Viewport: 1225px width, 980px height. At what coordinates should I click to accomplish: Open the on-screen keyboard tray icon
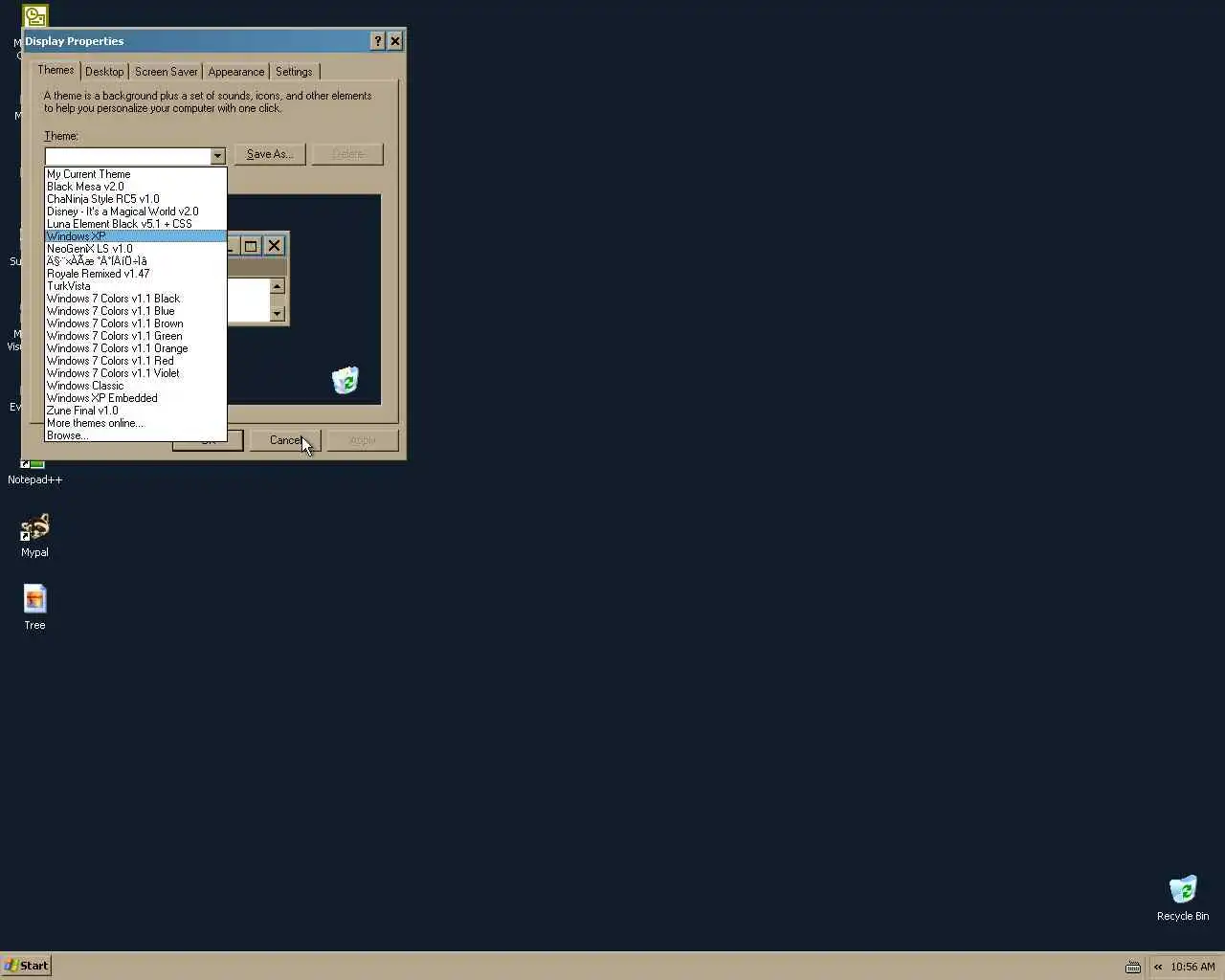(x=1133, y=967)
